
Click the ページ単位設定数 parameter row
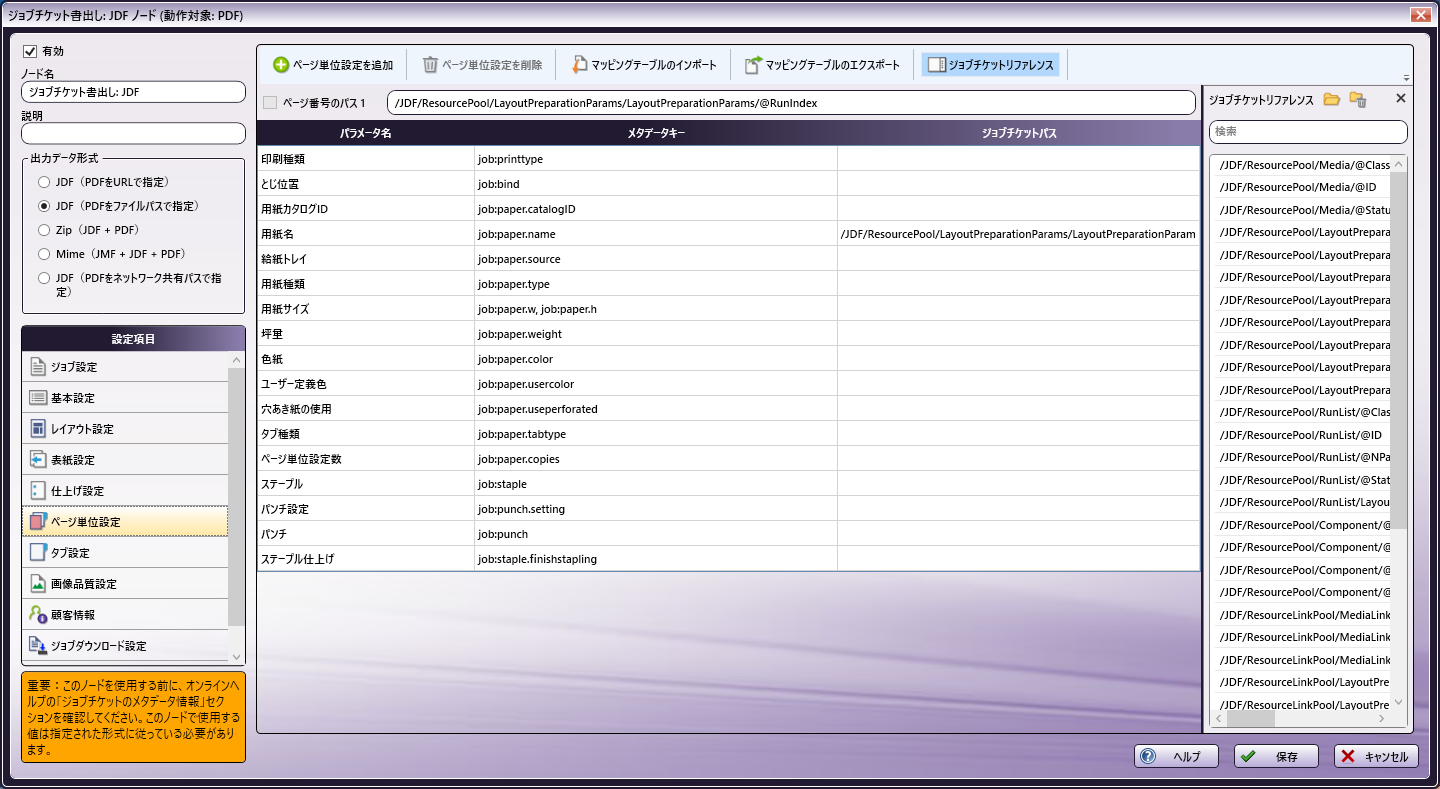pos(728,459)
